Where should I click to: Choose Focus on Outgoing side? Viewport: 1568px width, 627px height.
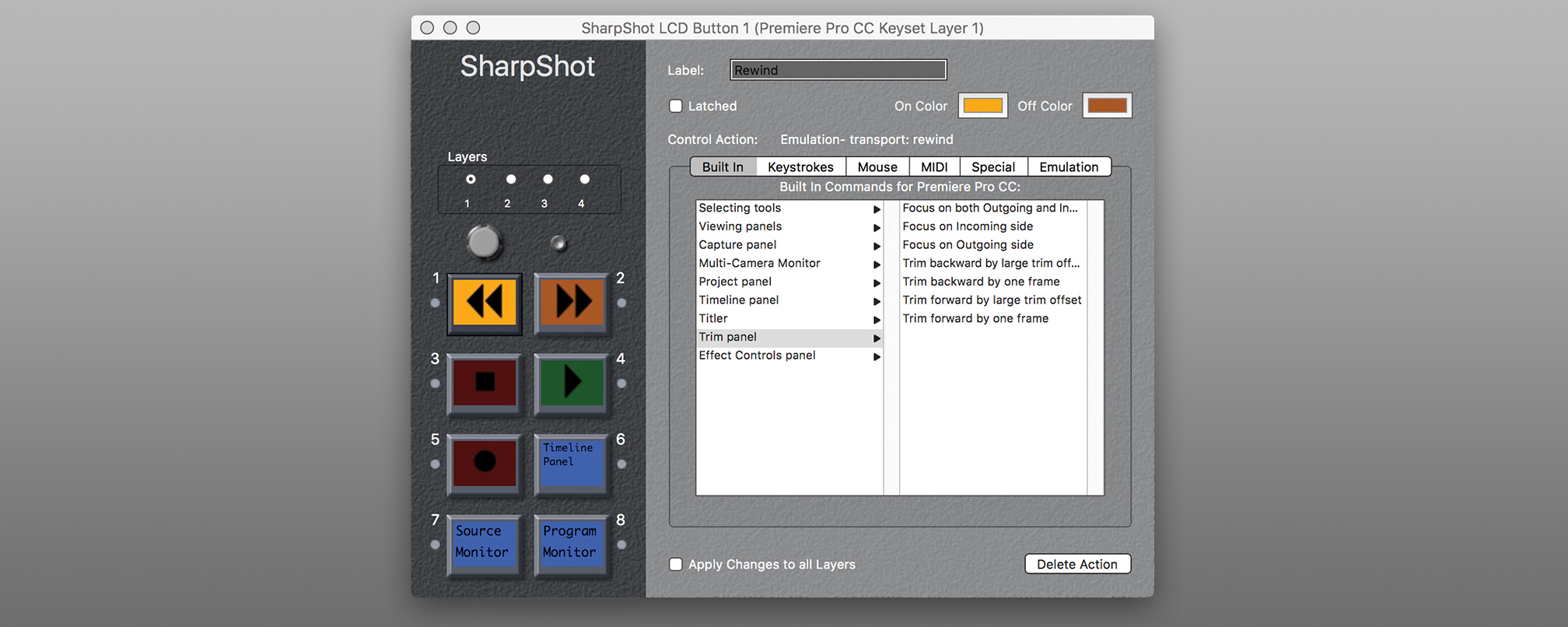coord(968,244)
